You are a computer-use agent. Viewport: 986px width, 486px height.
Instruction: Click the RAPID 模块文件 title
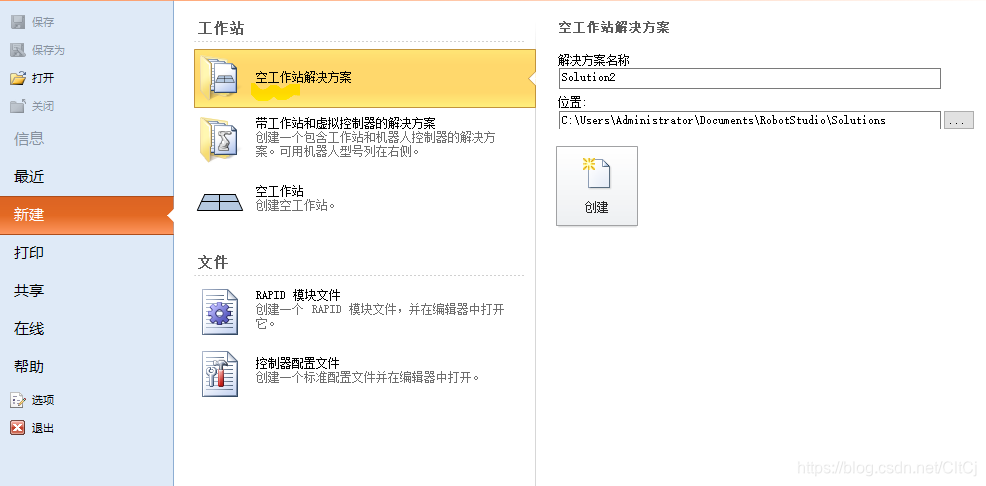pos(298,295)
